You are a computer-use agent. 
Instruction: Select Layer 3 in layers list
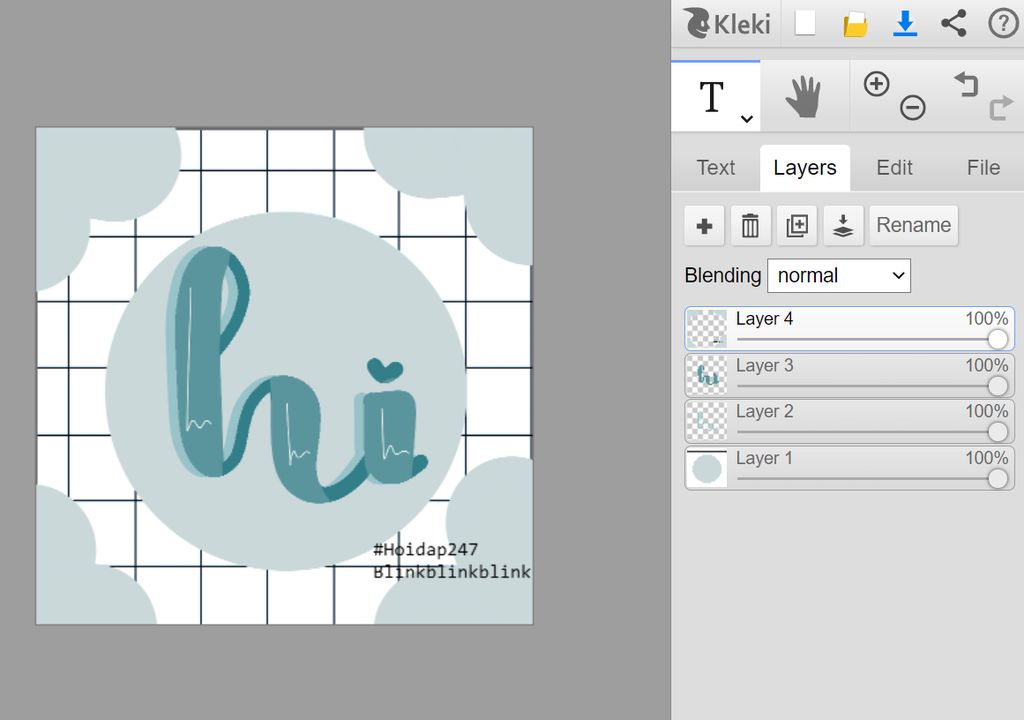(849, 375)
